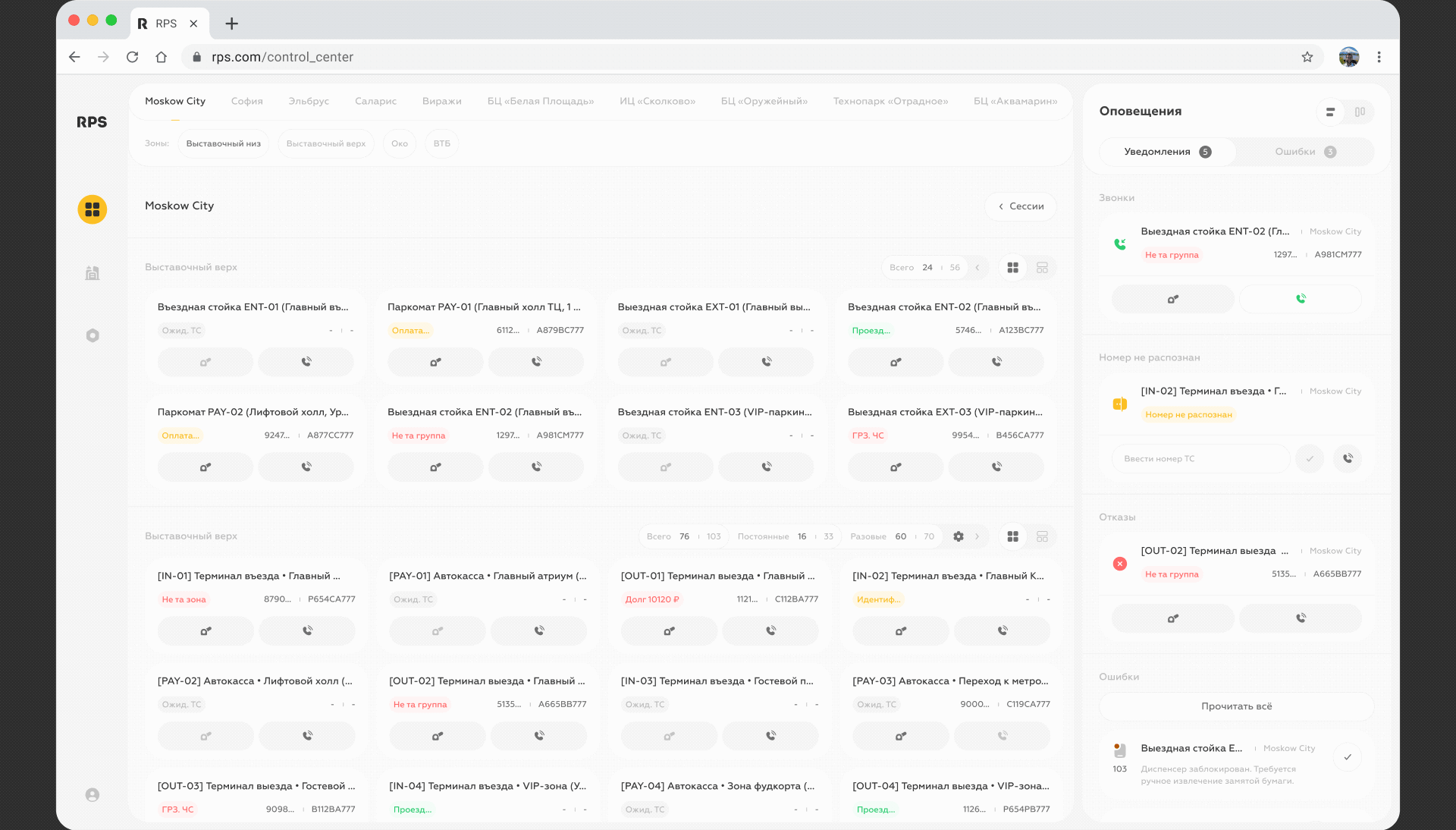Open barrier for Въездная стойка ENT-01 card
This screenshot has width=1456, height=830.
point(206,362)
